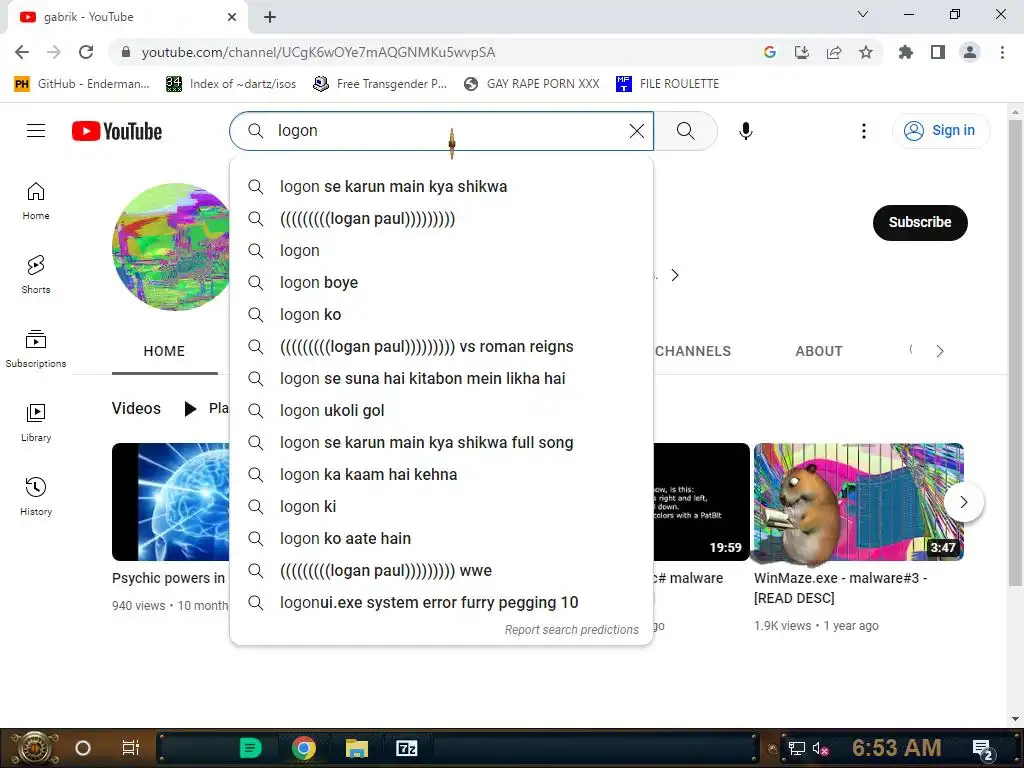1024x768 pixels.
Task: Click the YouTube logo
Action: tap(117, 131)
